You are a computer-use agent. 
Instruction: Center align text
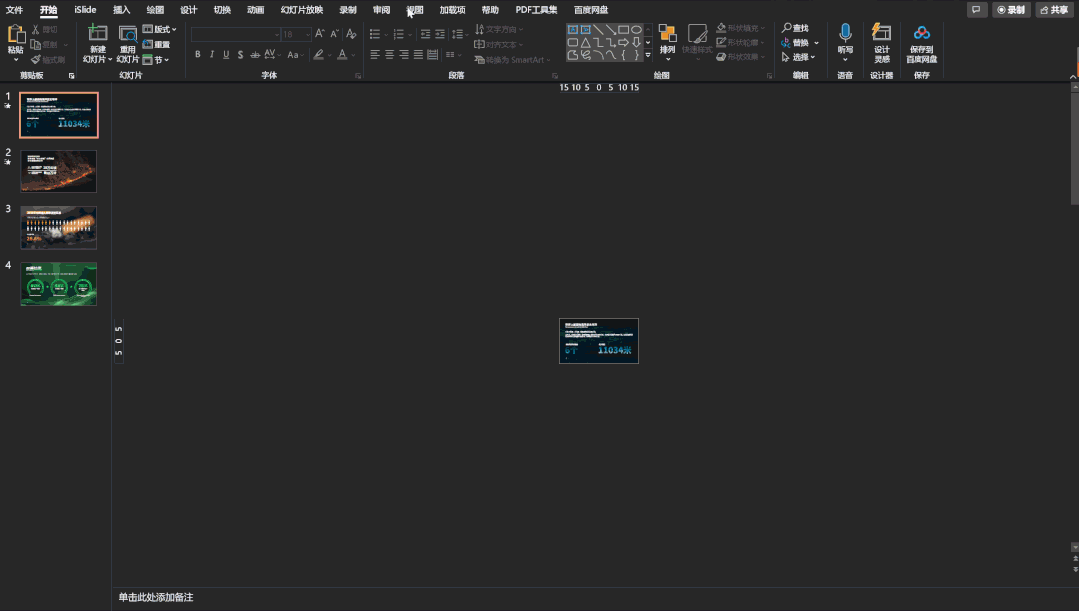(389, 54)
